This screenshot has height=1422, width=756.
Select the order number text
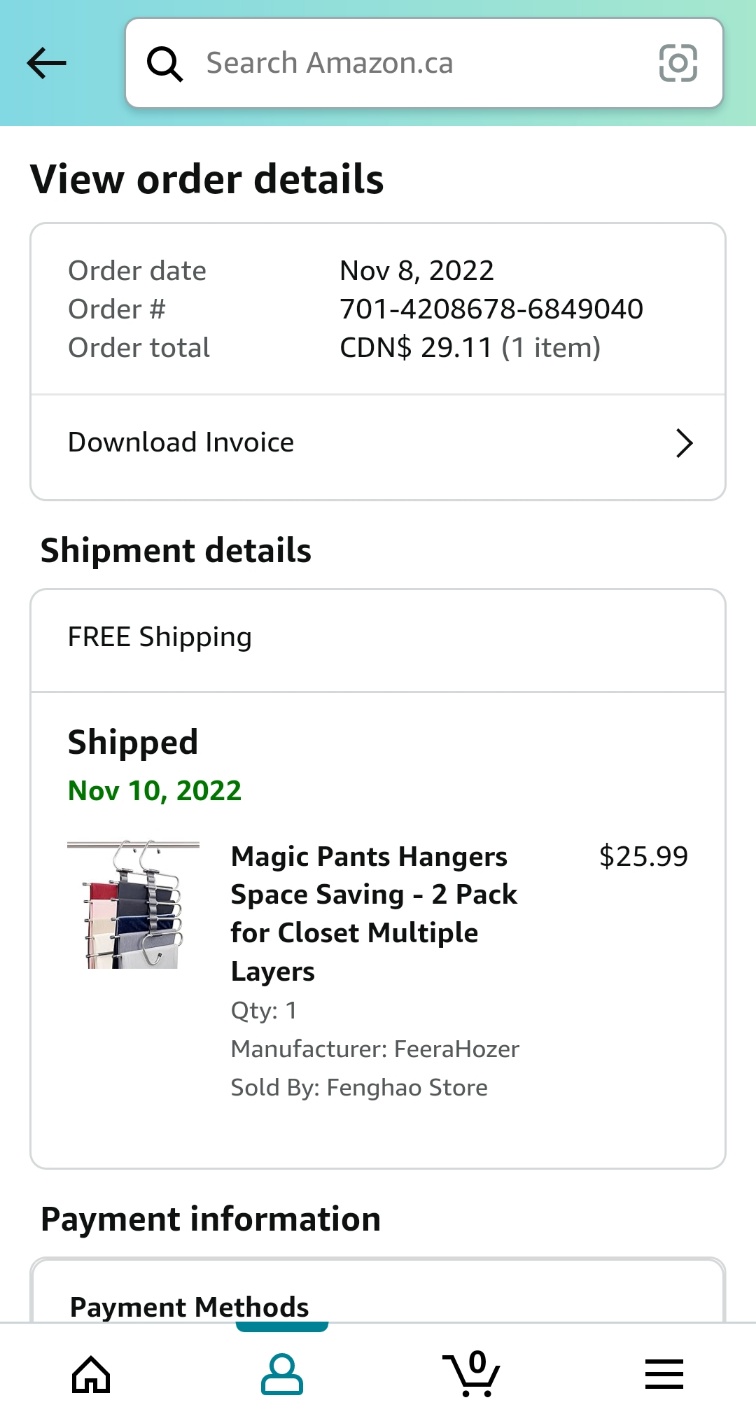pos(491,309)
